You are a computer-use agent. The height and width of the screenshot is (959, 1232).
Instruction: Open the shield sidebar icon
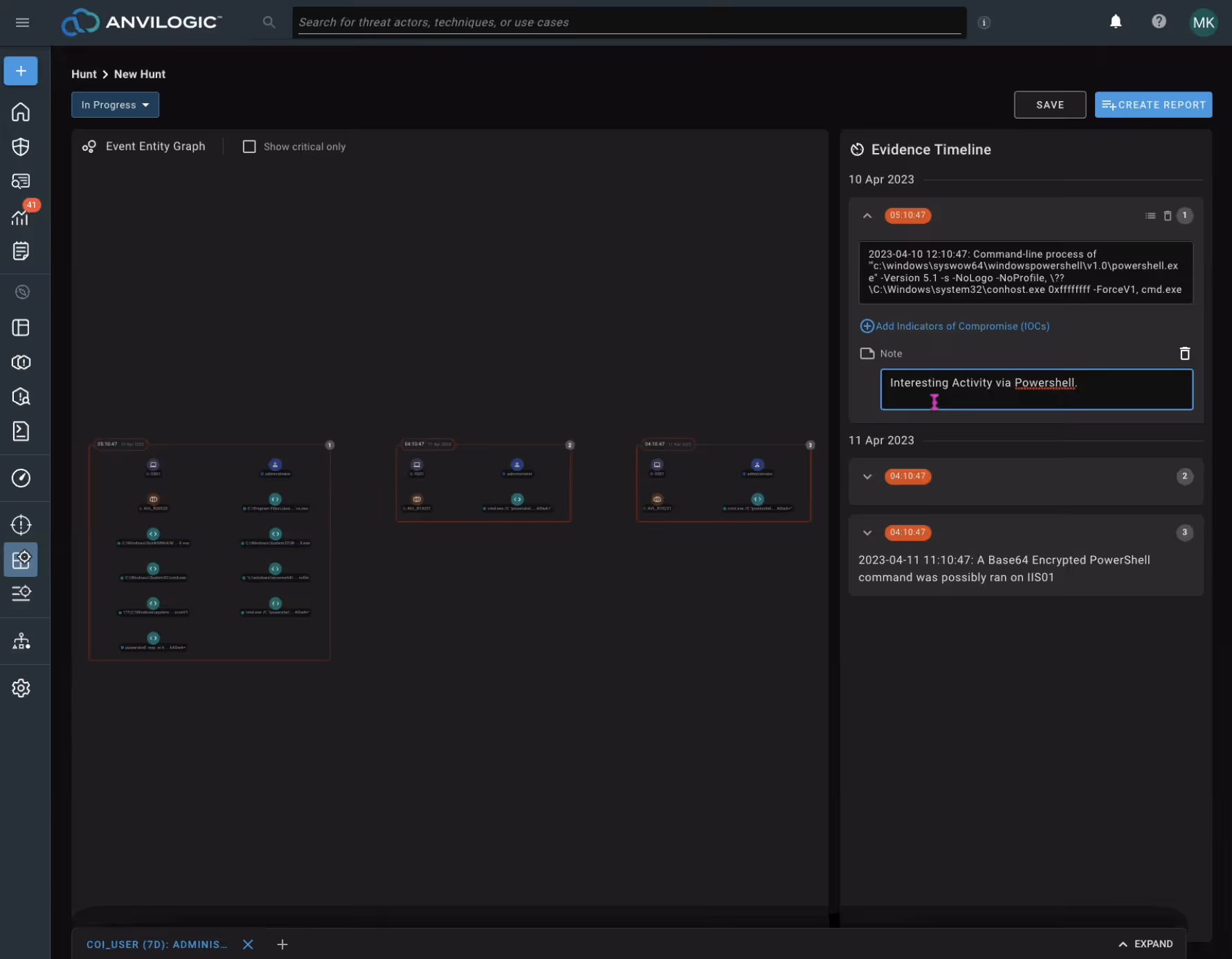(21, 146)
